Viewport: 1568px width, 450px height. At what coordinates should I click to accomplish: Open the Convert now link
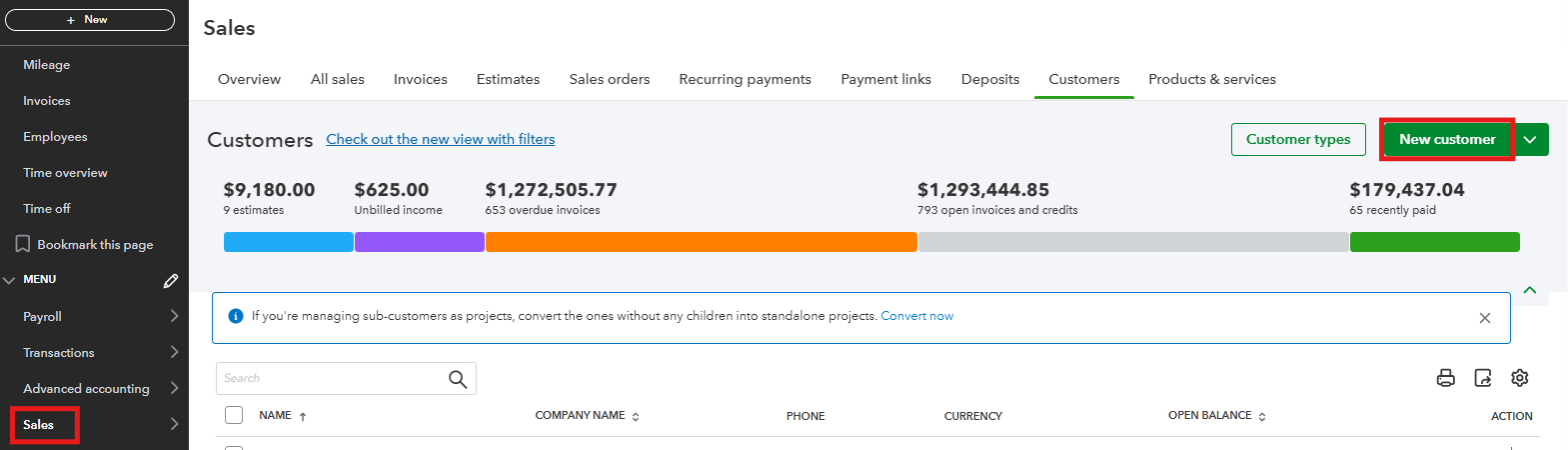pyautogui.click(x=916, y=316)
